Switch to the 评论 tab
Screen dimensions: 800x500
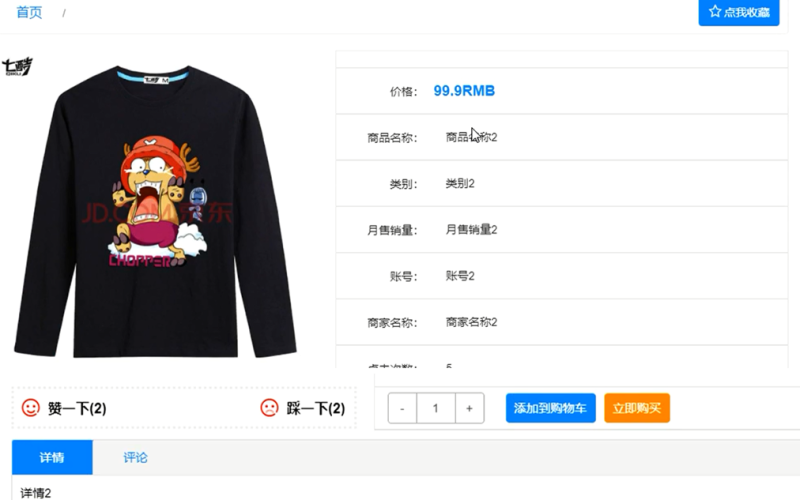(135, 457)
